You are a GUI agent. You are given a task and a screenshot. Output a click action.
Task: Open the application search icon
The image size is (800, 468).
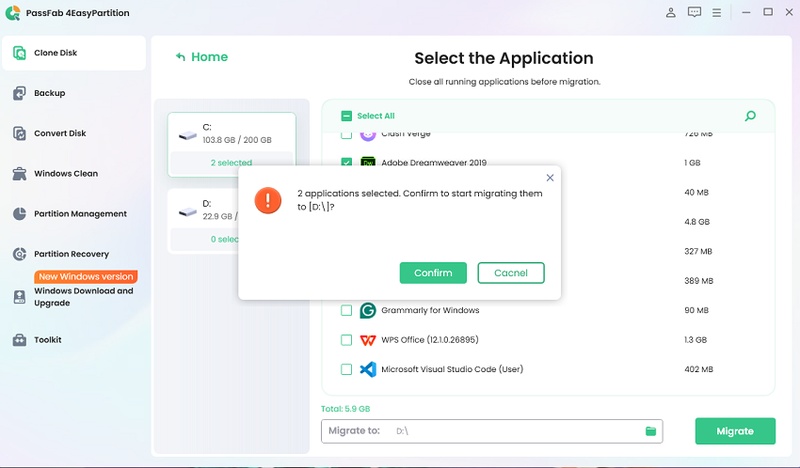click(x=750, y=116)
